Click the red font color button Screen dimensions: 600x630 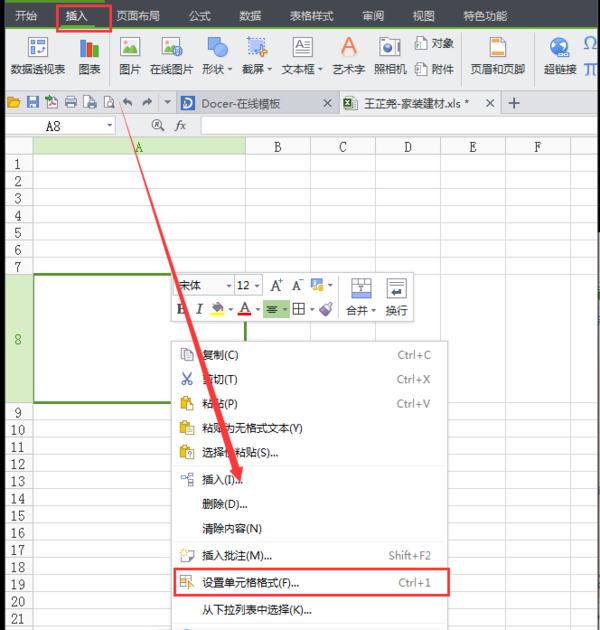pyautogui.click(x=244, y=310)
